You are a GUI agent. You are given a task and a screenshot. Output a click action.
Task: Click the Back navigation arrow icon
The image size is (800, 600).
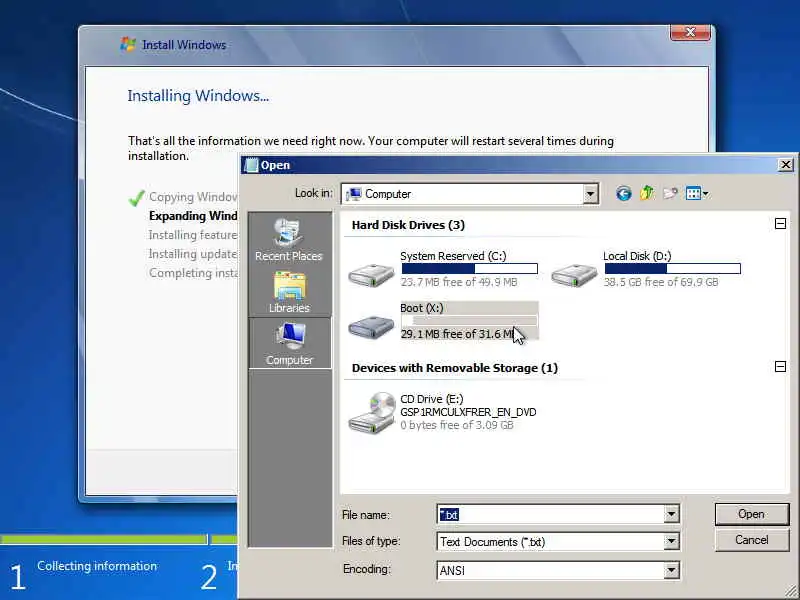(623, 193)
